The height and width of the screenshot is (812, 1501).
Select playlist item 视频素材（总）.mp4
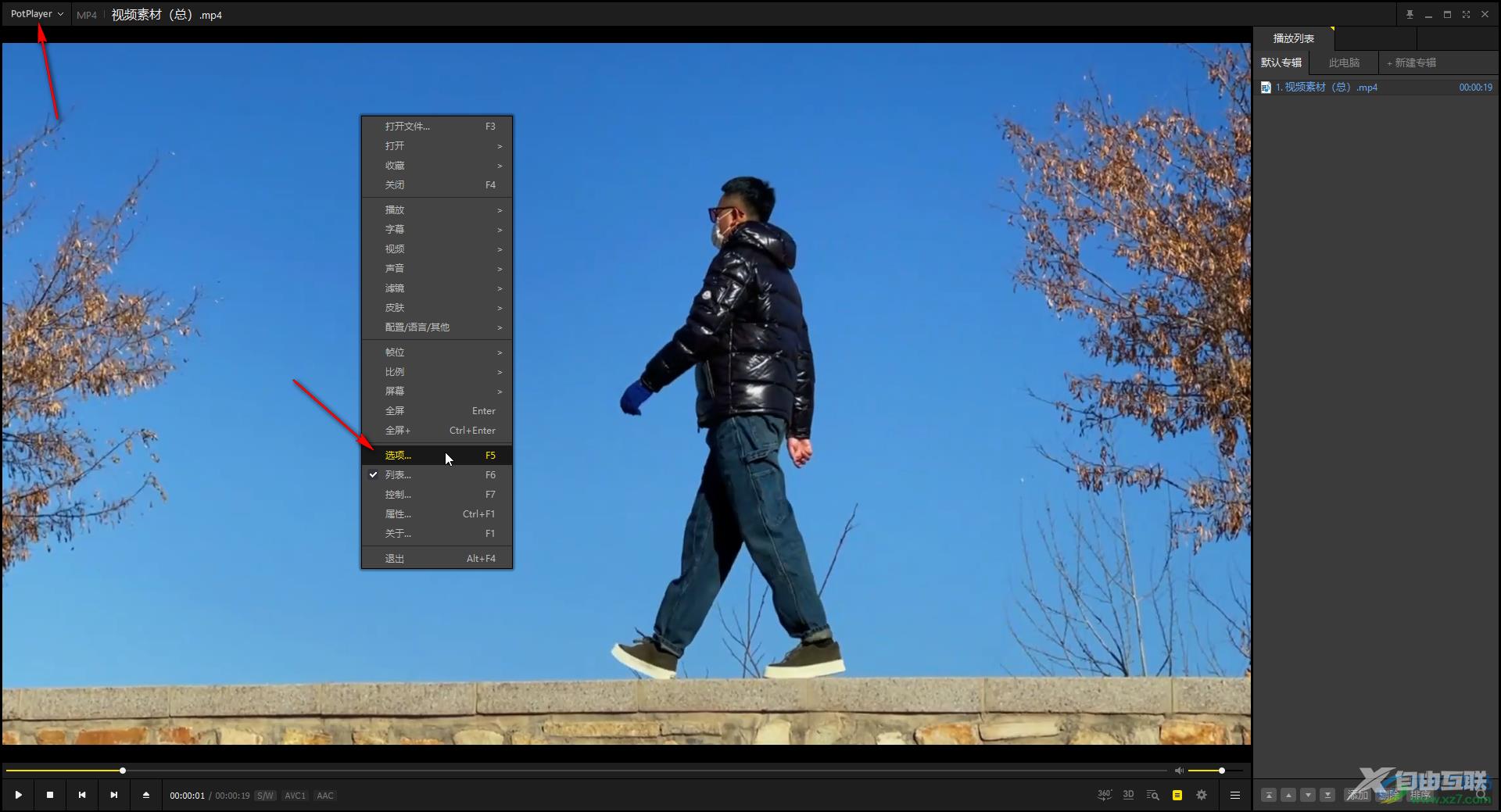coord(1376,88)
